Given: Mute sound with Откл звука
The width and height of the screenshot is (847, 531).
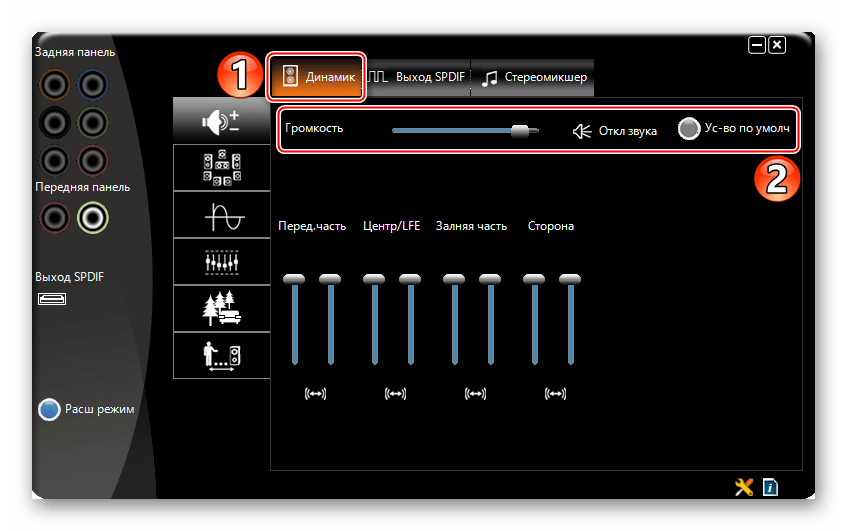Looking at the screenshot, I should point(615,131).
